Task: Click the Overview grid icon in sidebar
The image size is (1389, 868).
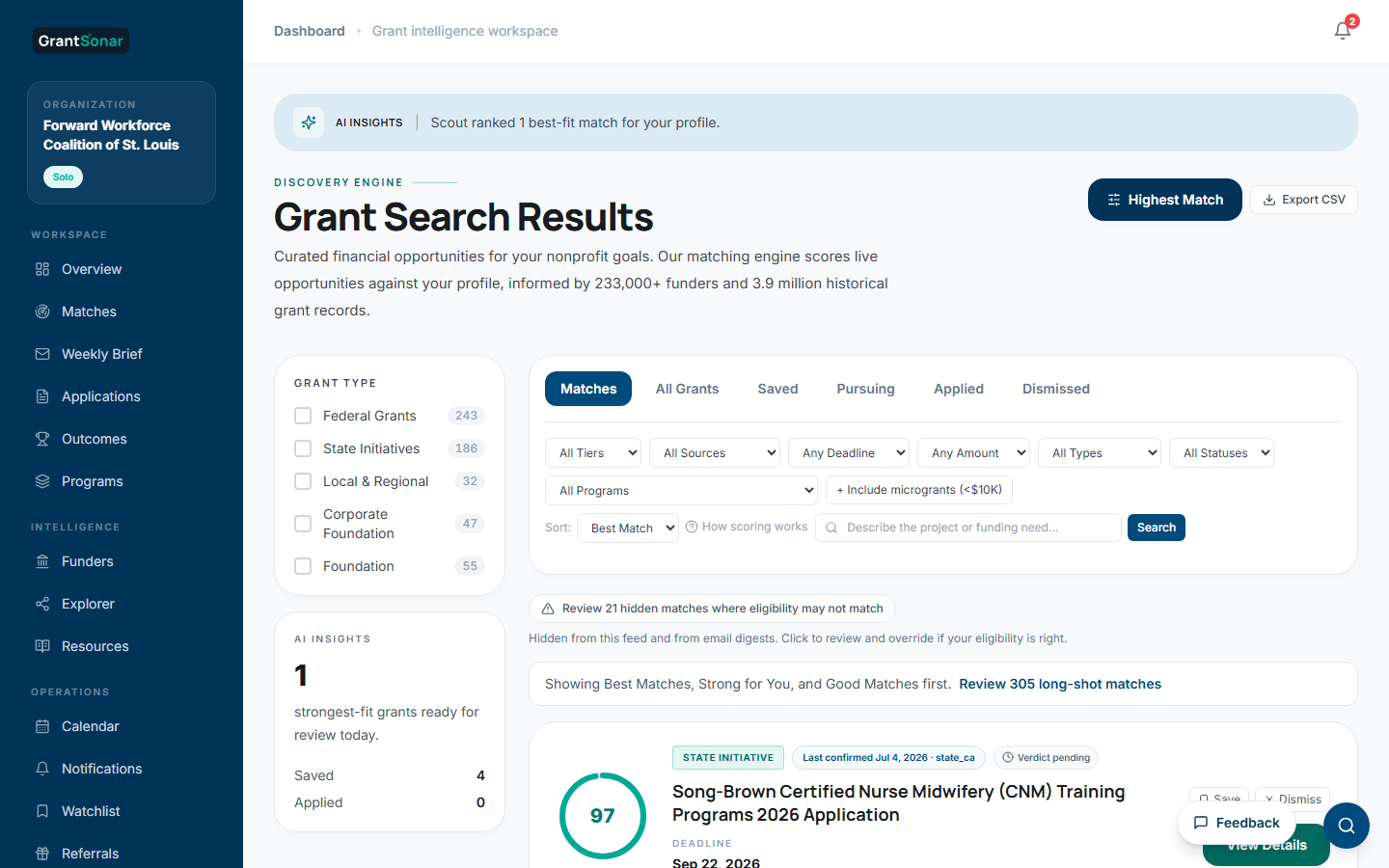Action: (x=42, y=269)
